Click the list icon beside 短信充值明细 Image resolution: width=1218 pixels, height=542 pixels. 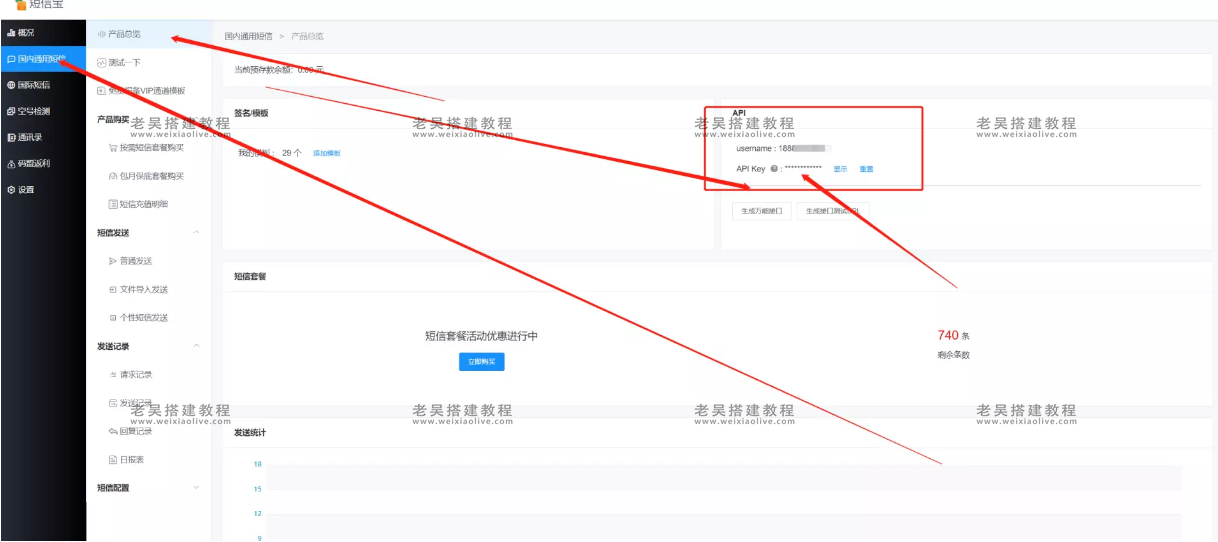(113, 204)
